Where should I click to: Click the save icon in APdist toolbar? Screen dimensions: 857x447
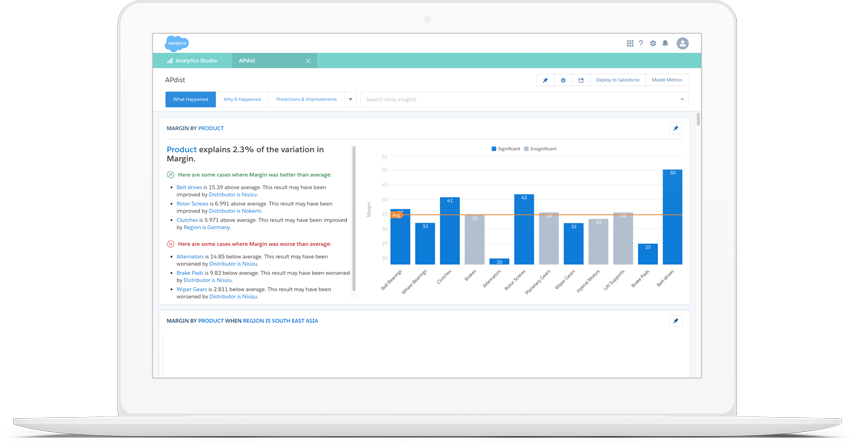(581, 80)
